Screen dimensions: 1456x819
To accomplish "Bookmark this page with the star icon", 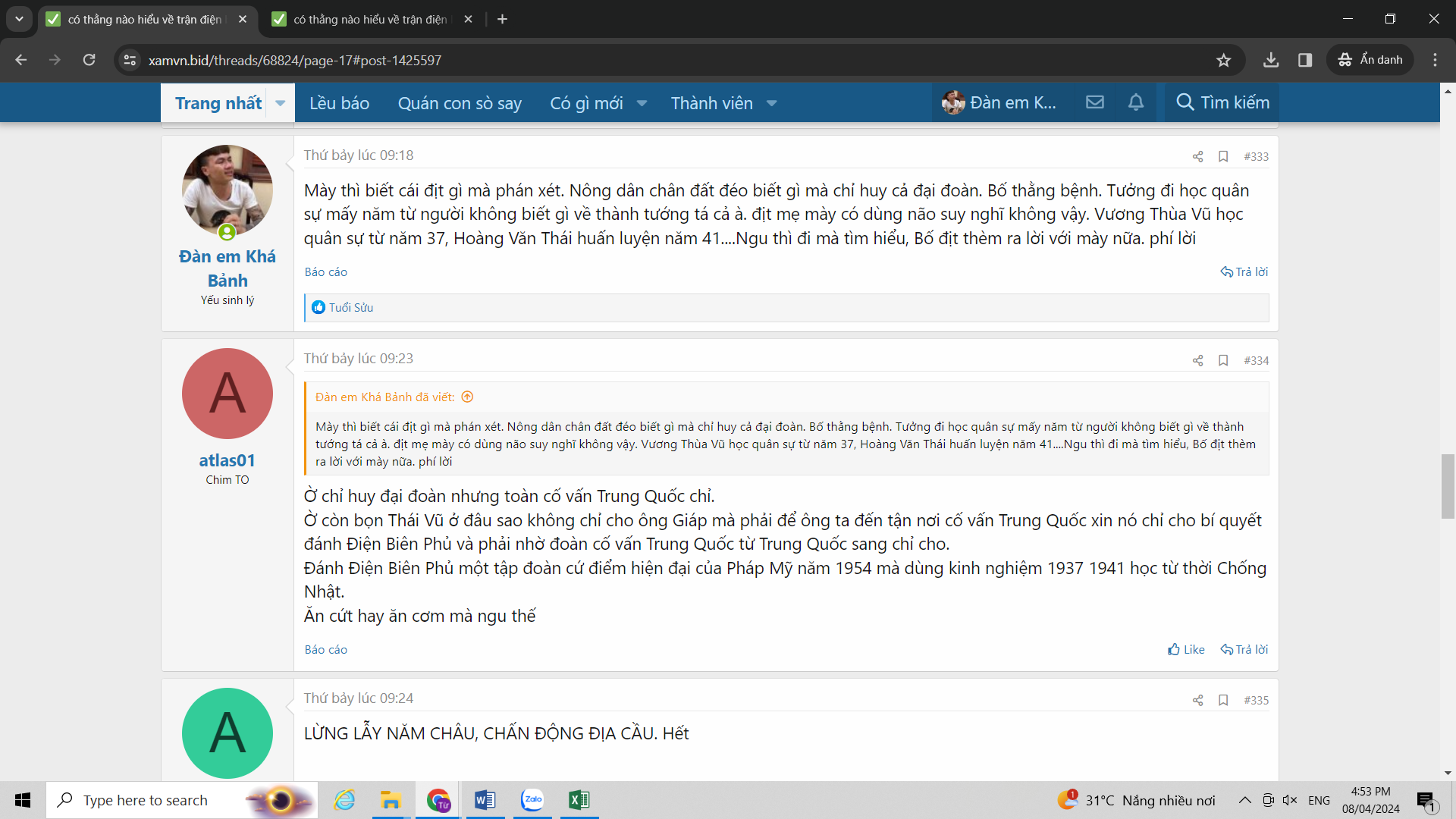I will (1223, 60).
